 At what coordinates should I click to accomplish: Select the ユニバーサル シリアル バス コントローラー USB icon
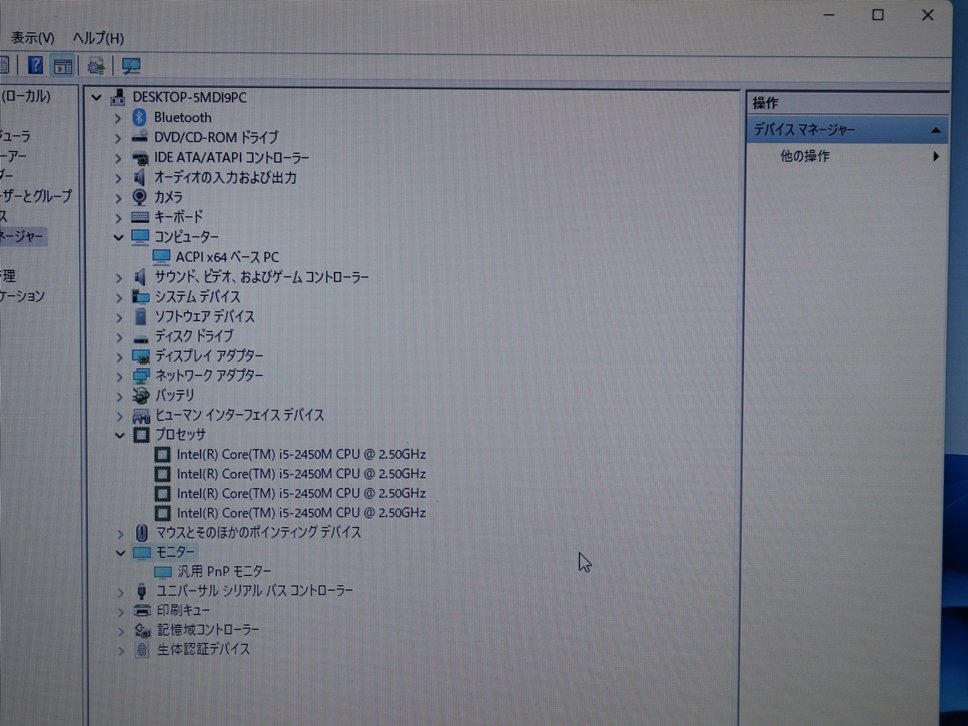[x=141, y=591]
